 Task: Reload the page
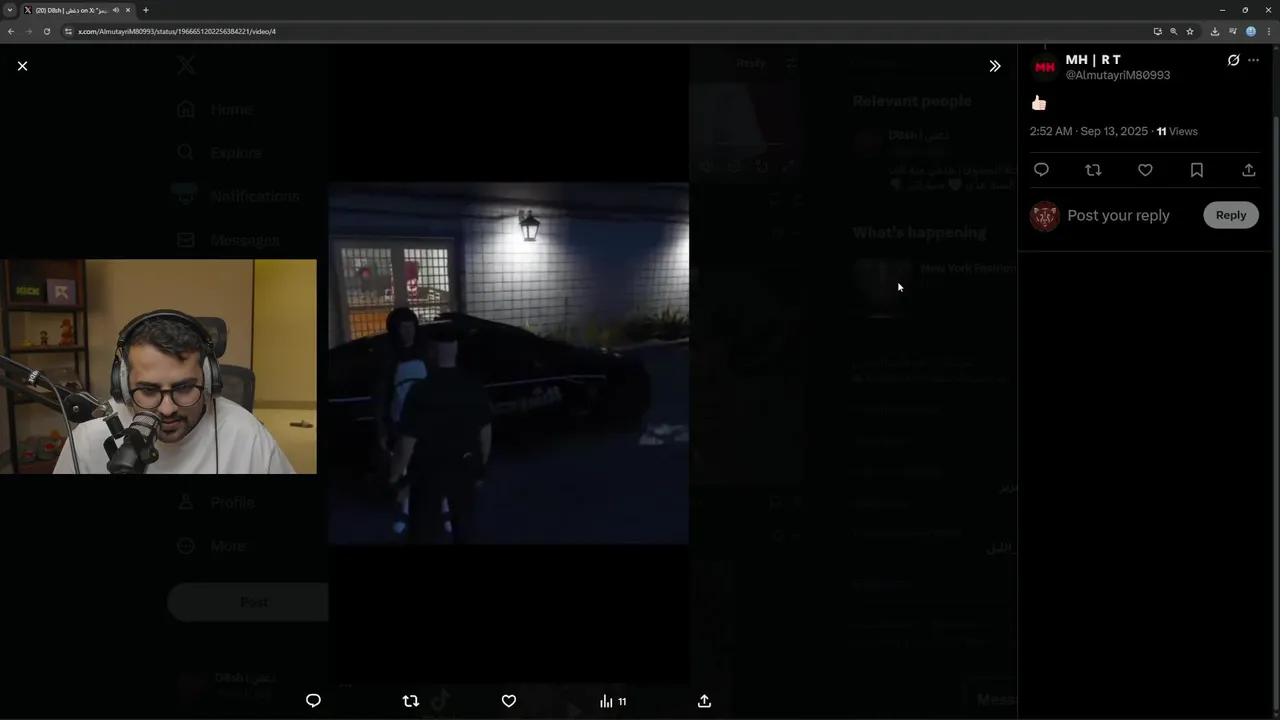pos(46,31)
